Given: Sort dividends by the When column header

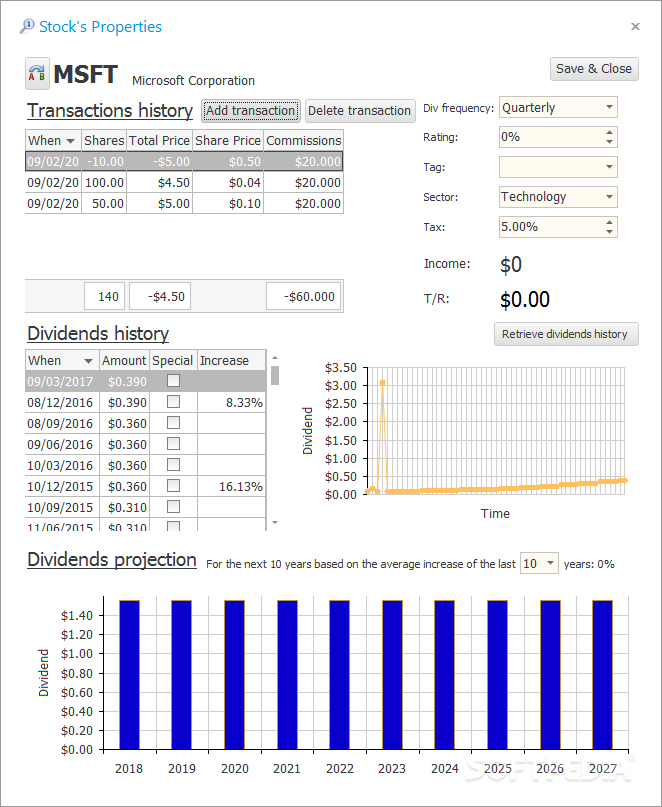Looking at the screenshot, I should tap(61, 360).
